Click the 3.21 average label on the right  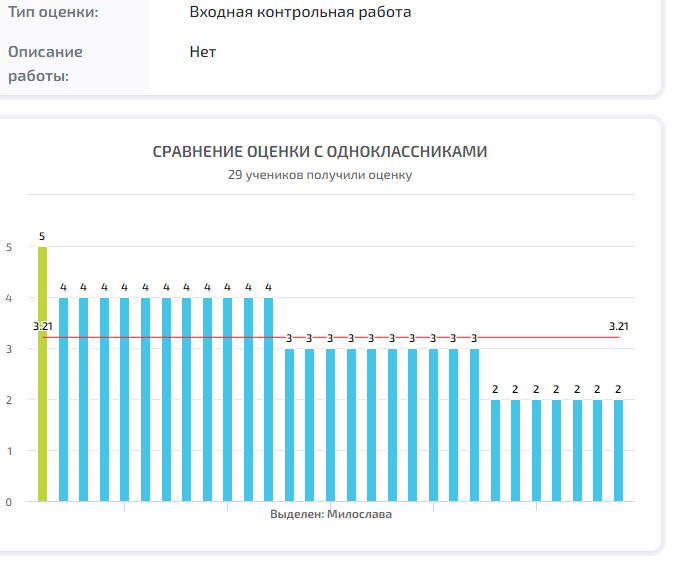click(620, 326)
